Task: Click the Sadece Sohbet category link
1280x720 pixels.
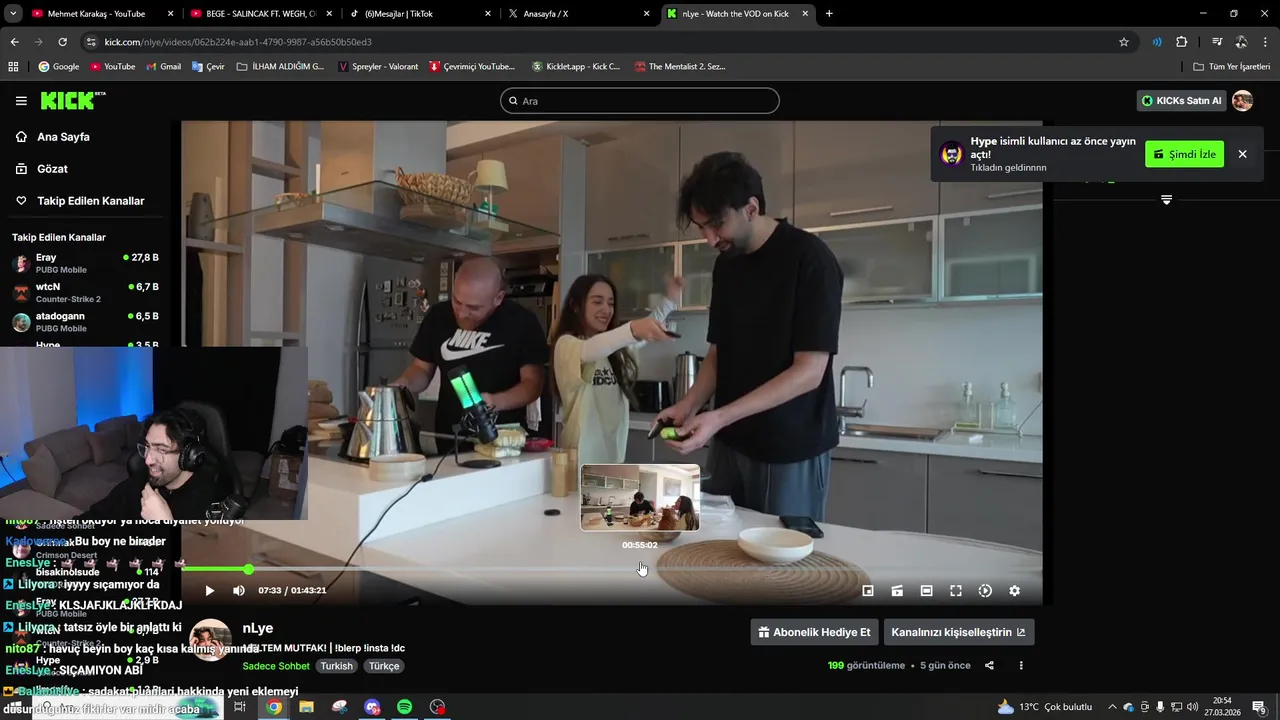Action: point(276,666)
